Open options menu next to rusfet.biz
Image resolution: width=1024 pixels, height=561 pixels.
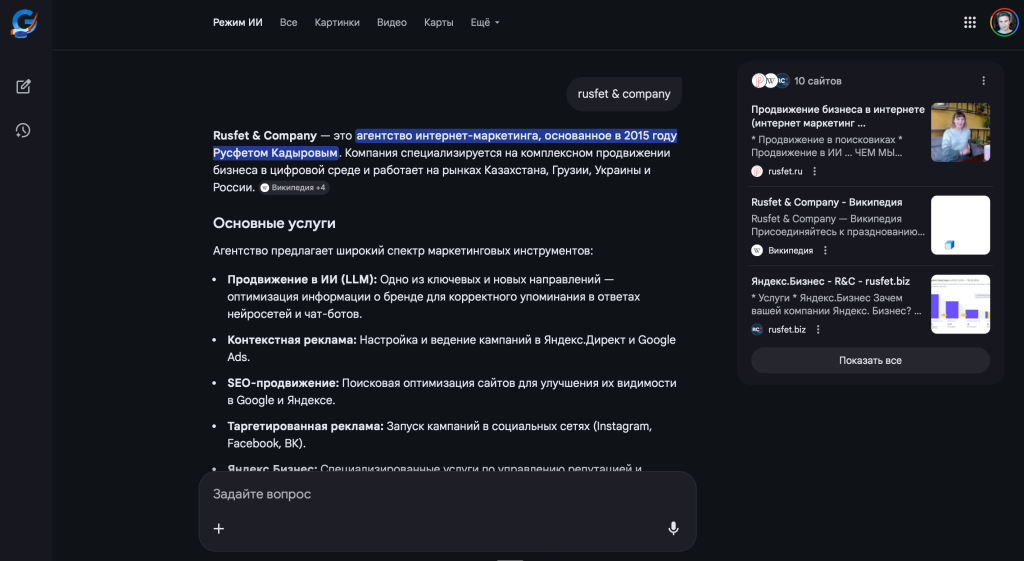pyautogui.click(x=818, y=329)
